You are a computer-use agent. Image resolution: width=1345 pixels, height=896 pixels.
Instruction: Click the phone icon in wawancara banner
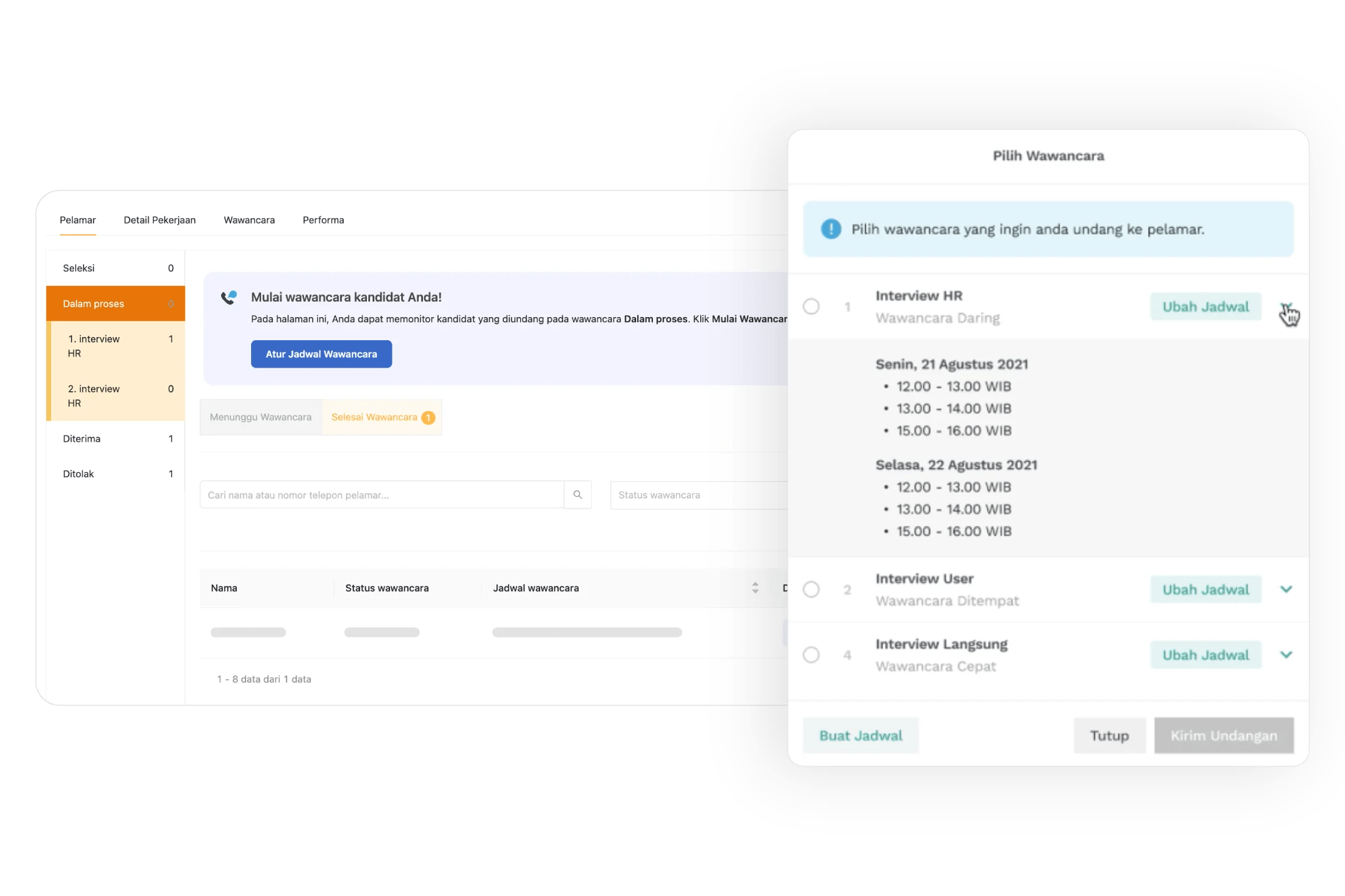click(229, 298)
